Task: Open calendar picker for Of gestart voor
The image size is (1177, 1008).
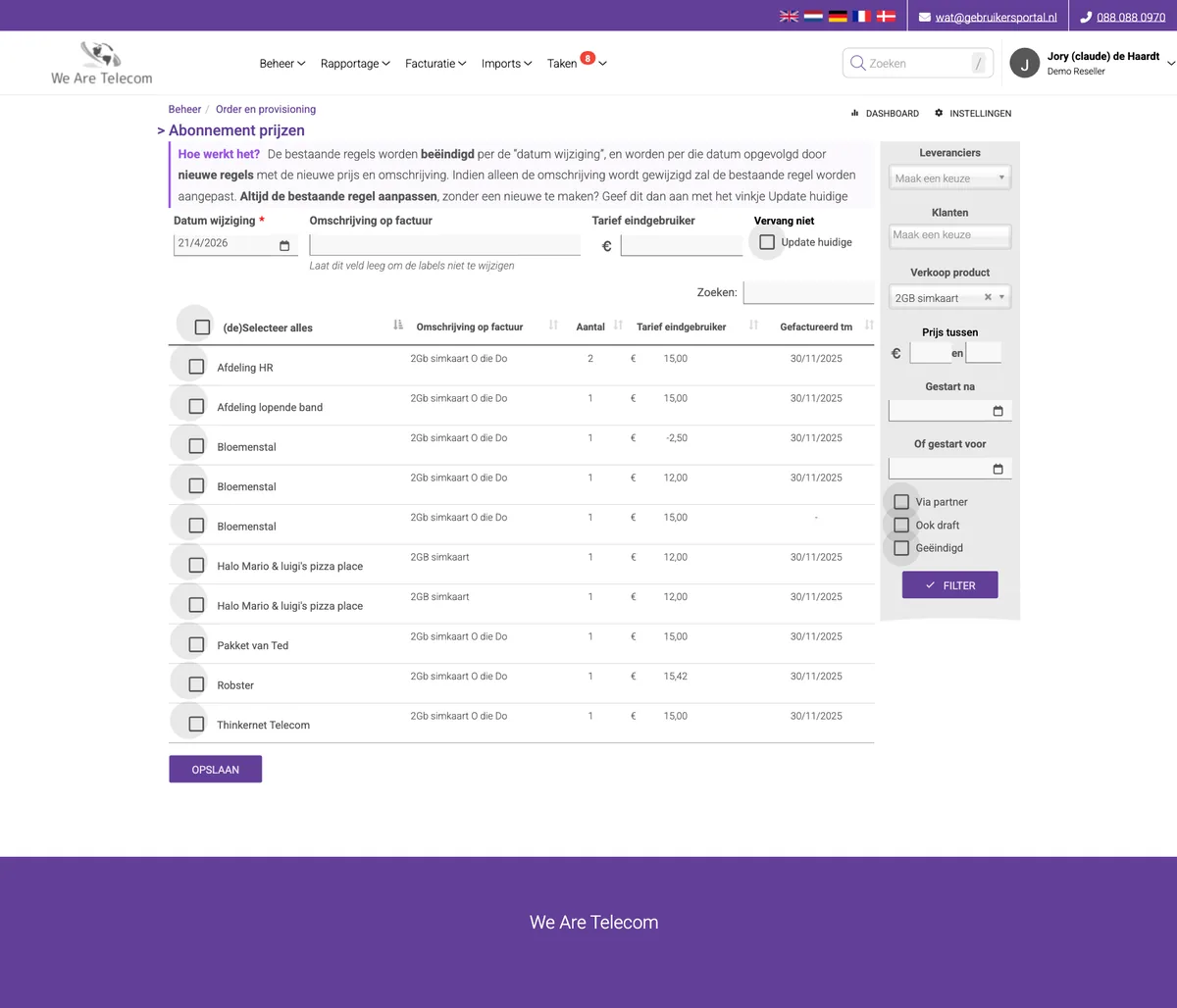Action: click(x=998, y=469)
